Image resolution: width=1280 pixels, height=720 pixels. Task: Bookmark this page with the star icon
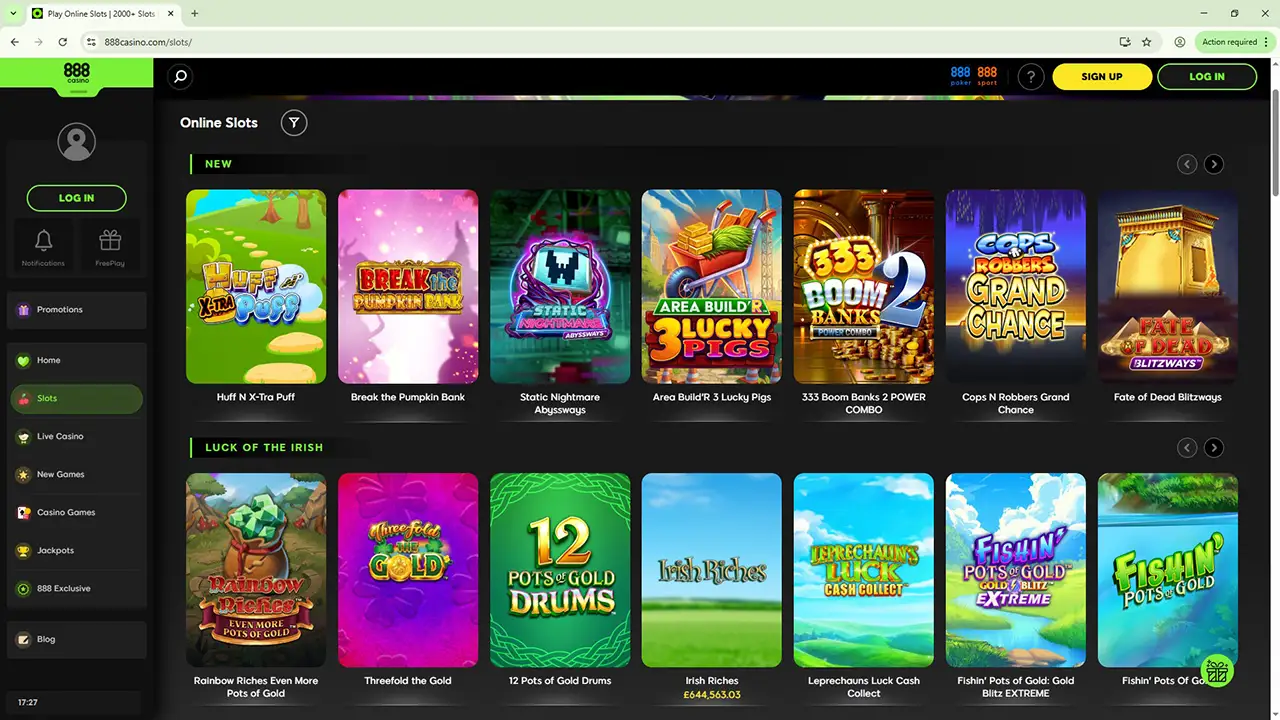1147,42
